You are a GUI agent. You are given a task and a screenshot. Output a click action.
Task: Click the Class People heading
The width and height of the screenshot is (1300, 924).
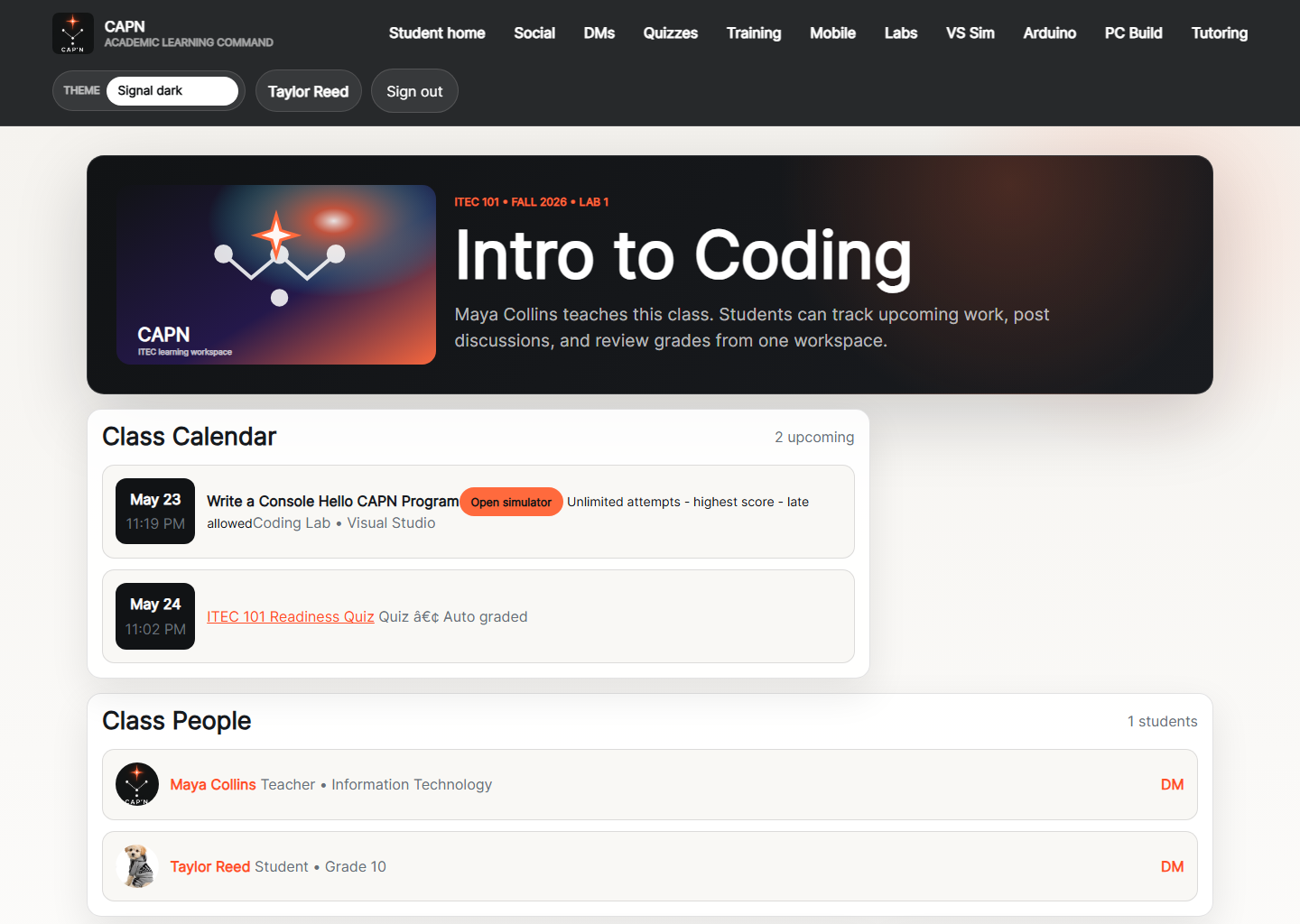(177, 721)
